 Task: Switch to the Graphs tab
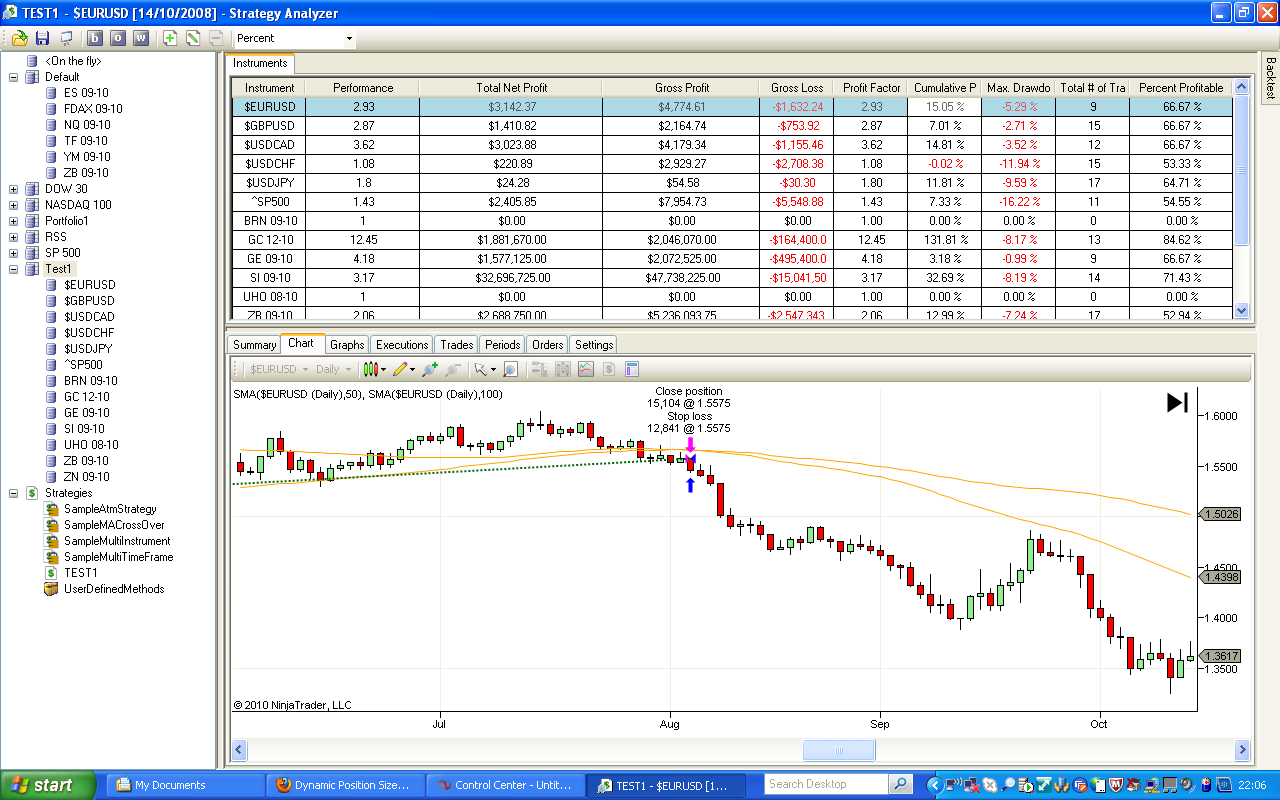tap(347, 345)
